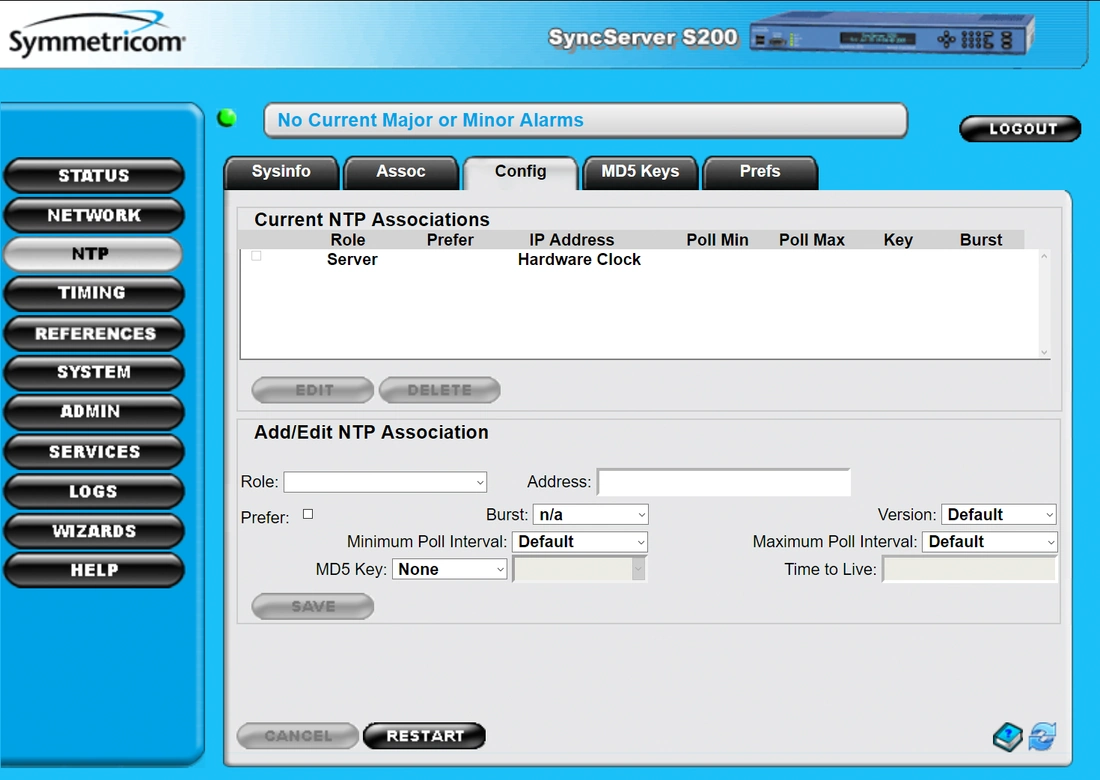Click the "Poll Max" column header
This screenshot has height=780, width=1100.
(812, 240)
